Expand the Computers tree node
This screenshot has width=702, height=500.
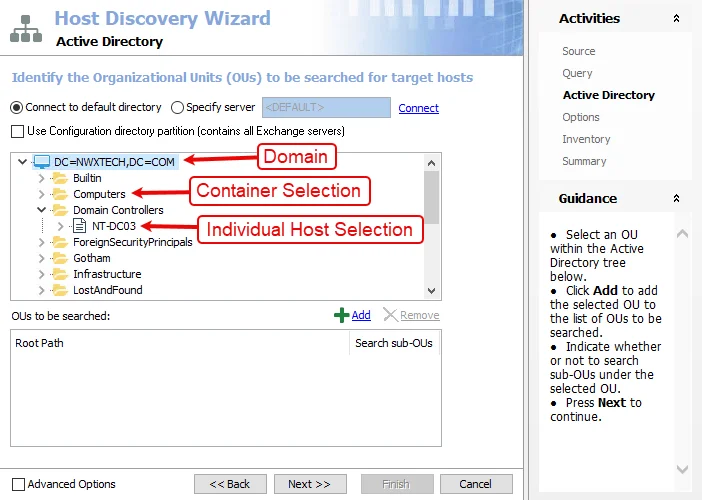(x=42, y=194)
